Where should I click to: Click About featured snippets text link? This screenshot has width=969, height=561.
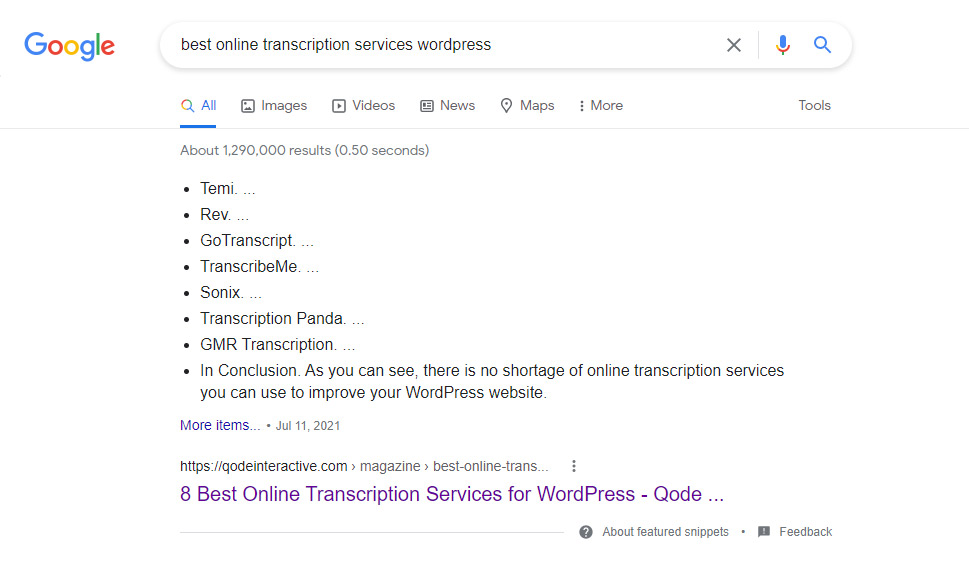coord(665,532)
